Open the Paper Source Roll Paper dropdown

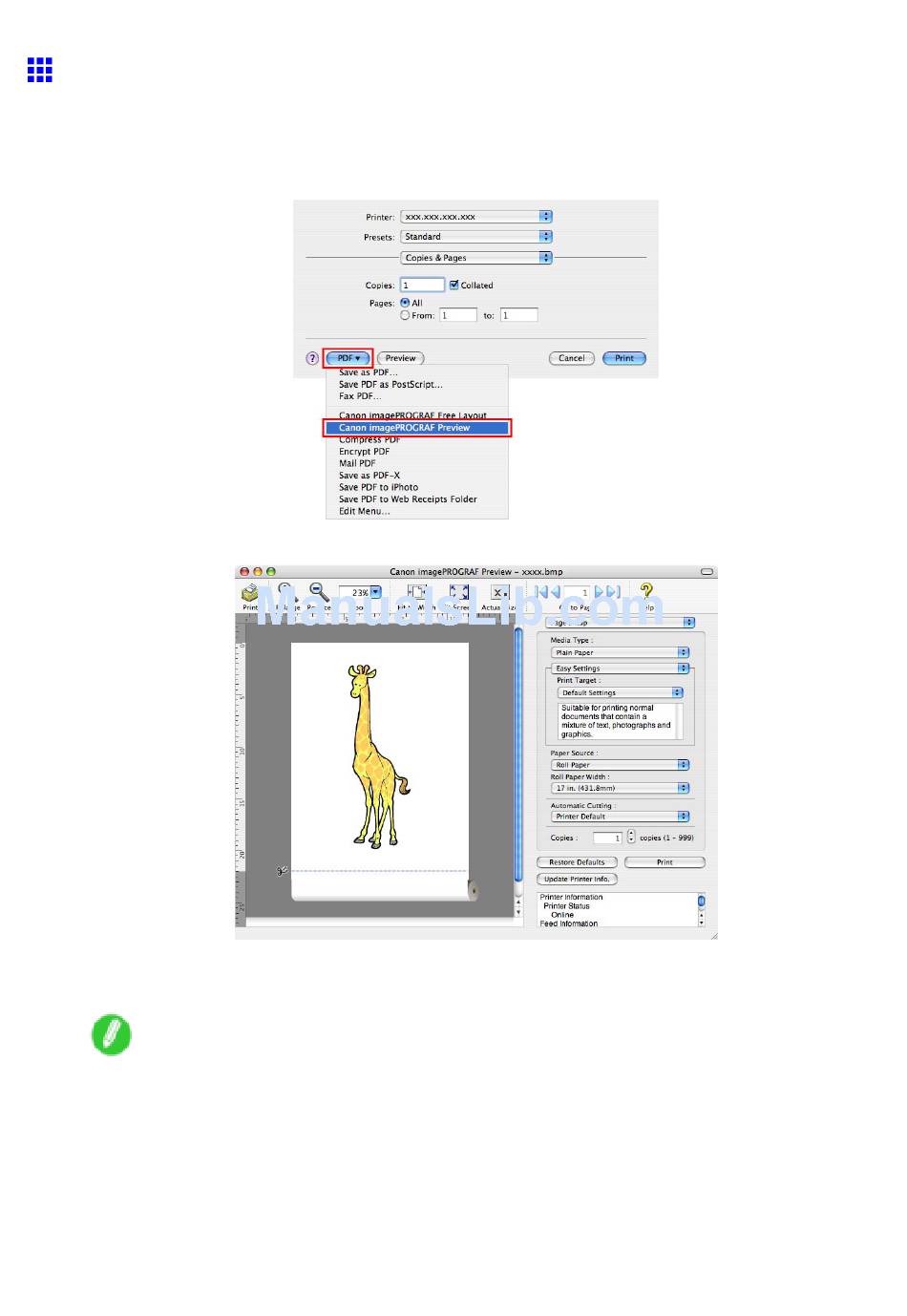(x=621, y=765)
